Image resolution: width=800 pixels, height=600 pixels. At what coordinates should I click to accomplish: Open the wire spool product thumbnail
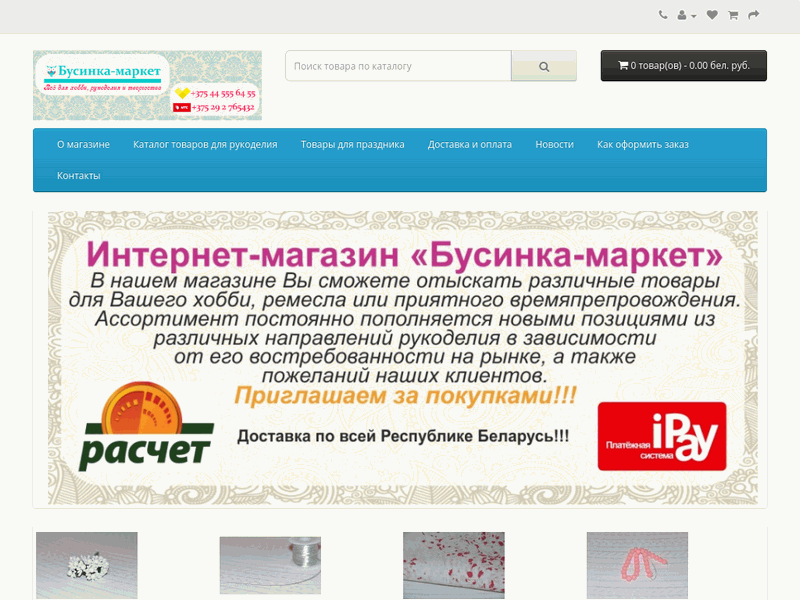point(270,565)
